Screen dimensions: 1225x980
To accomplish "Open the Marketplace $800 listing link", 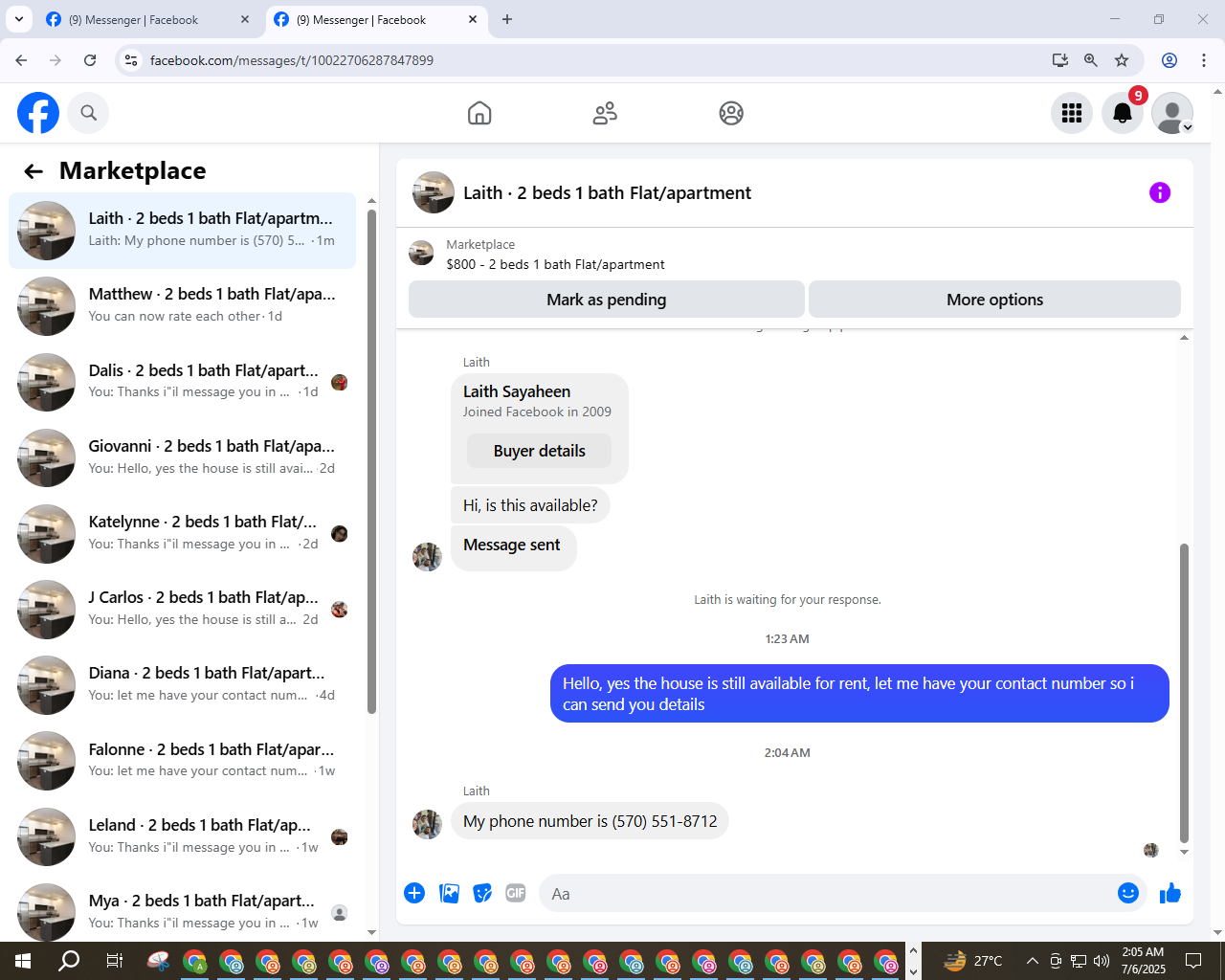I will [555, 264].
